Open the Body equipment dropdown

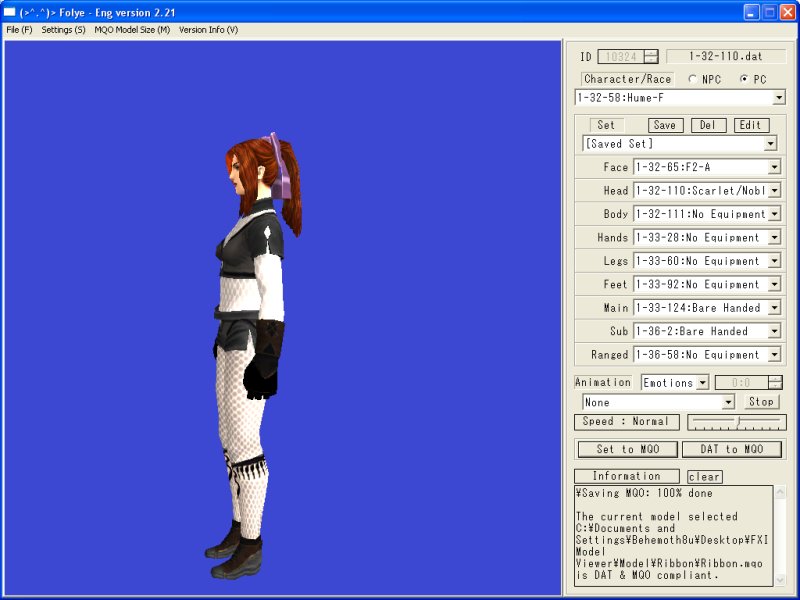click(x=773, y=214)
